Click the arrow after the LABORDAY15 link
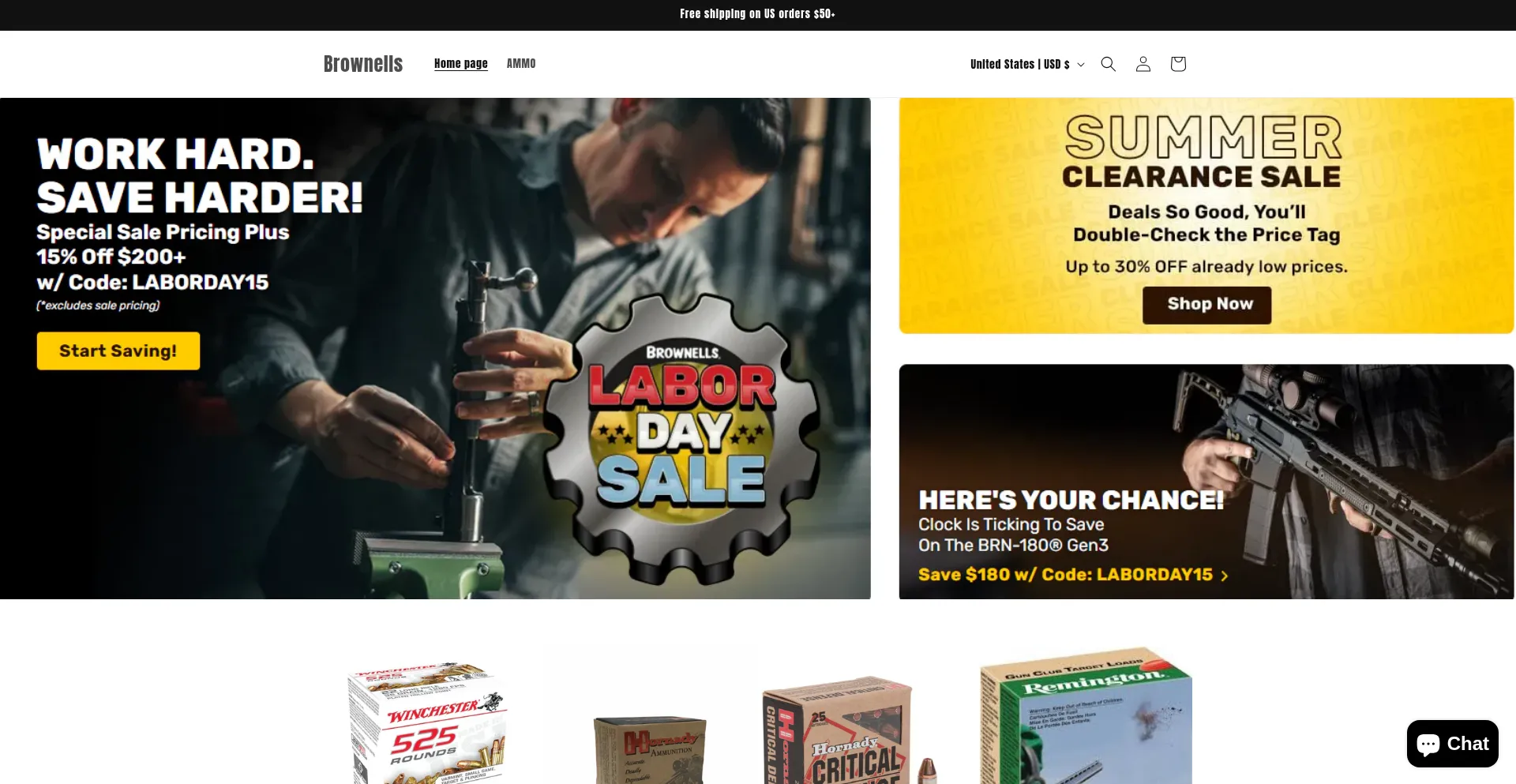This screenshot has height=784, width=1516. [1225, 576]
